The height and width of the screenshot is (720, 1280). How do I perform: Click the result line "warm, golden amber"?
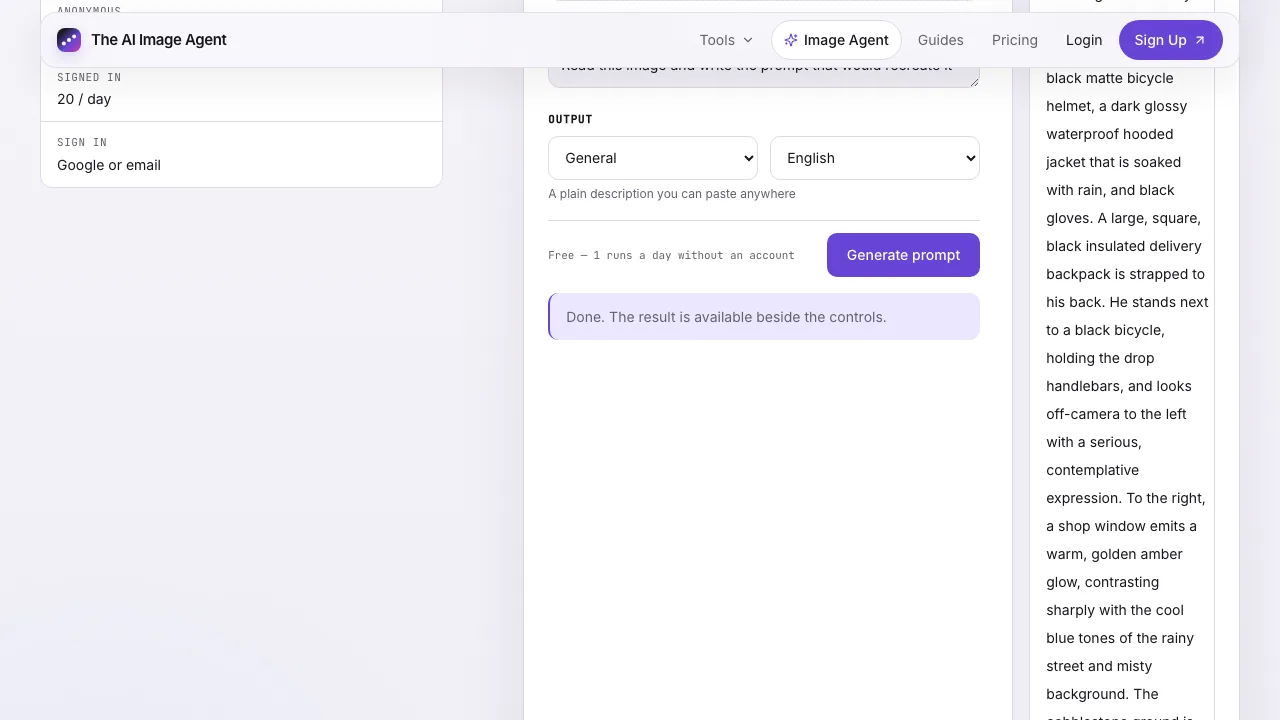[1115, 554]
